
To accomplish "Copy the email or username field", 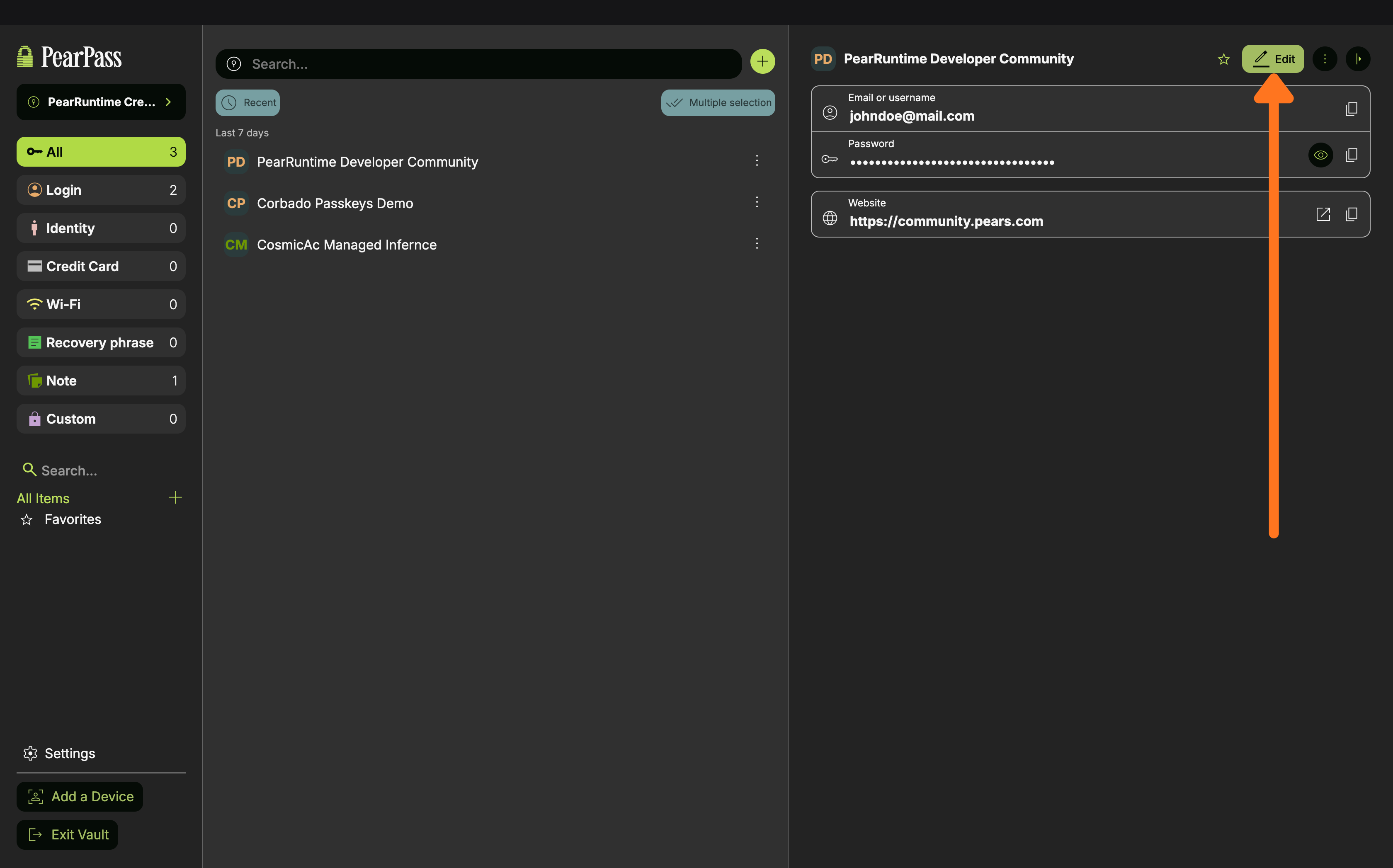I will [x=1351, y=109].
